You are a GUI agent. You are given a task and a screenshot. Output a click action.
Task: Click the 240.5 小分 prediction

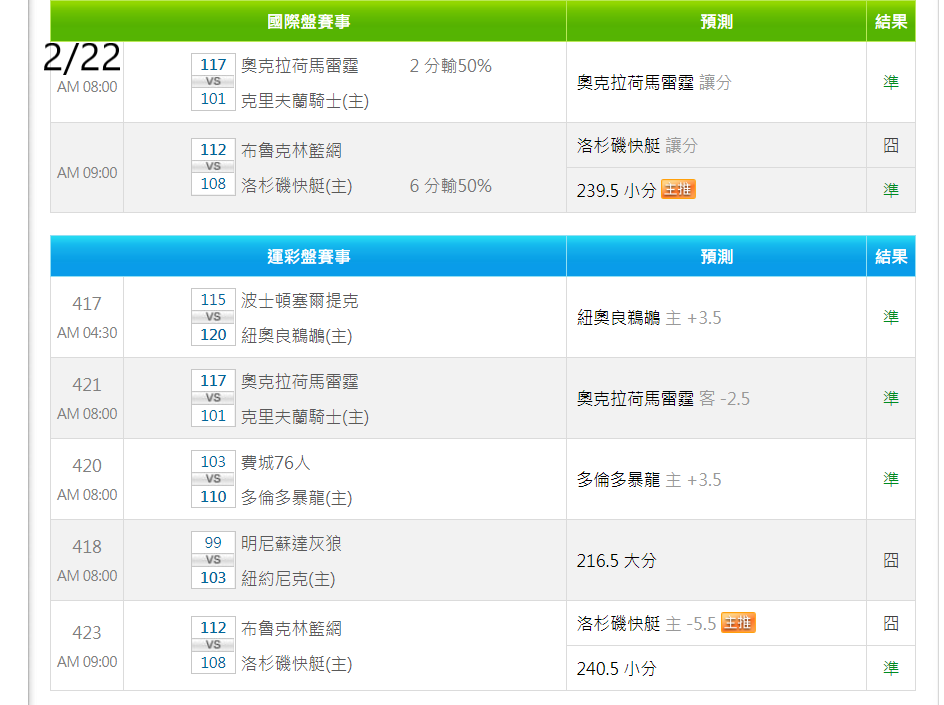(x=616, y=668)
